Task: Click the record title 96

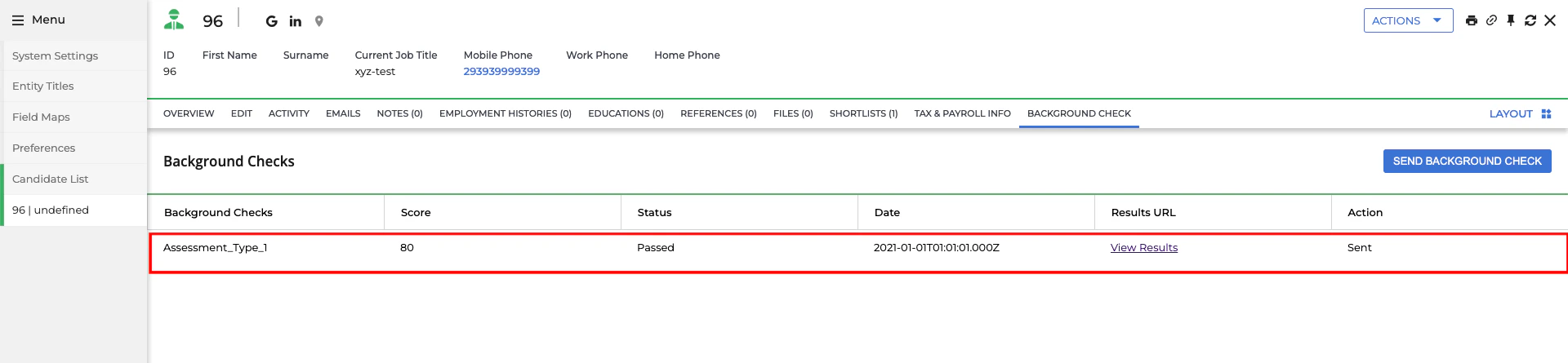Action: [x=213, y=21]
